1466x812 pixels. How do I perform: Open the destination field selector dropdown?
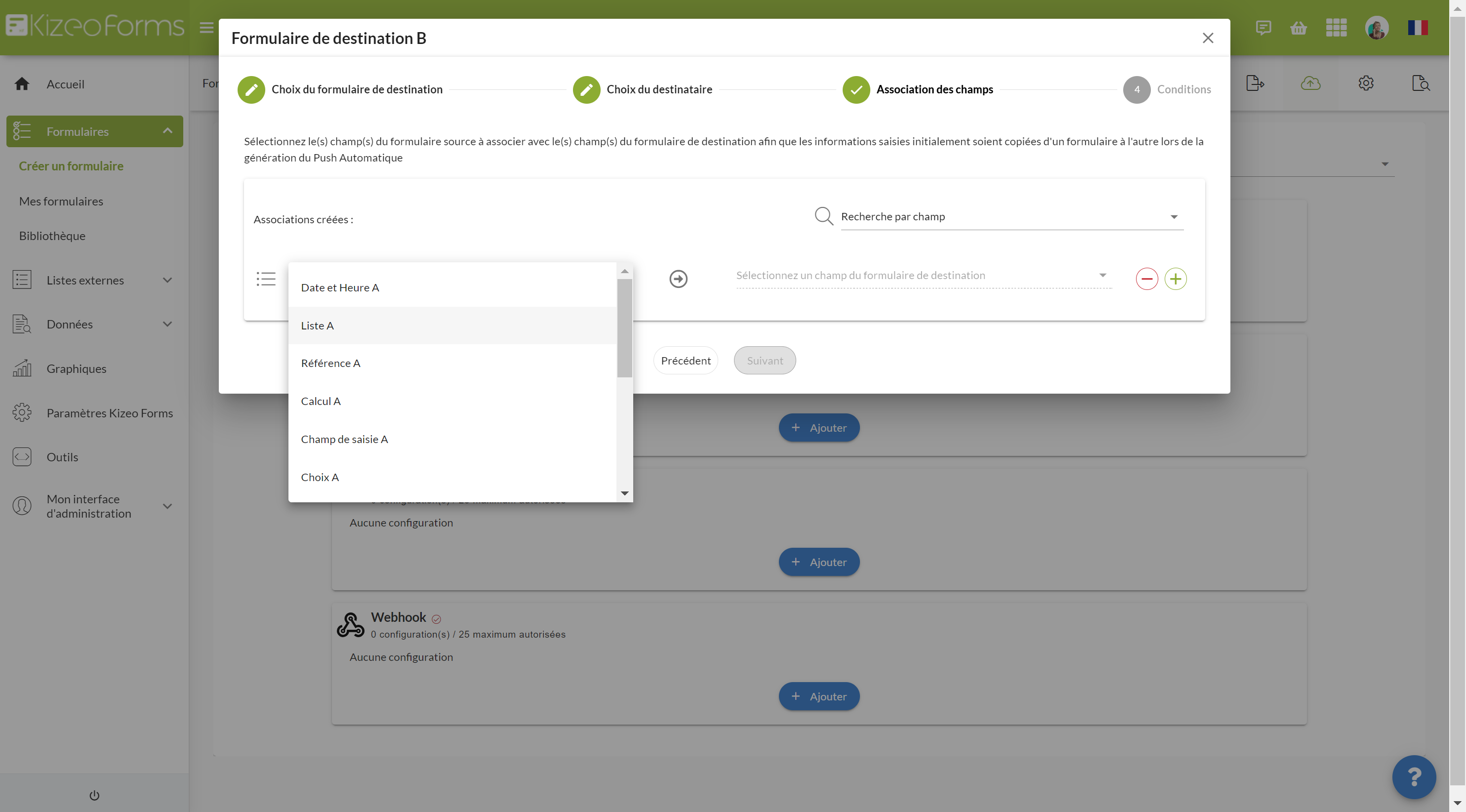(923, 276)
